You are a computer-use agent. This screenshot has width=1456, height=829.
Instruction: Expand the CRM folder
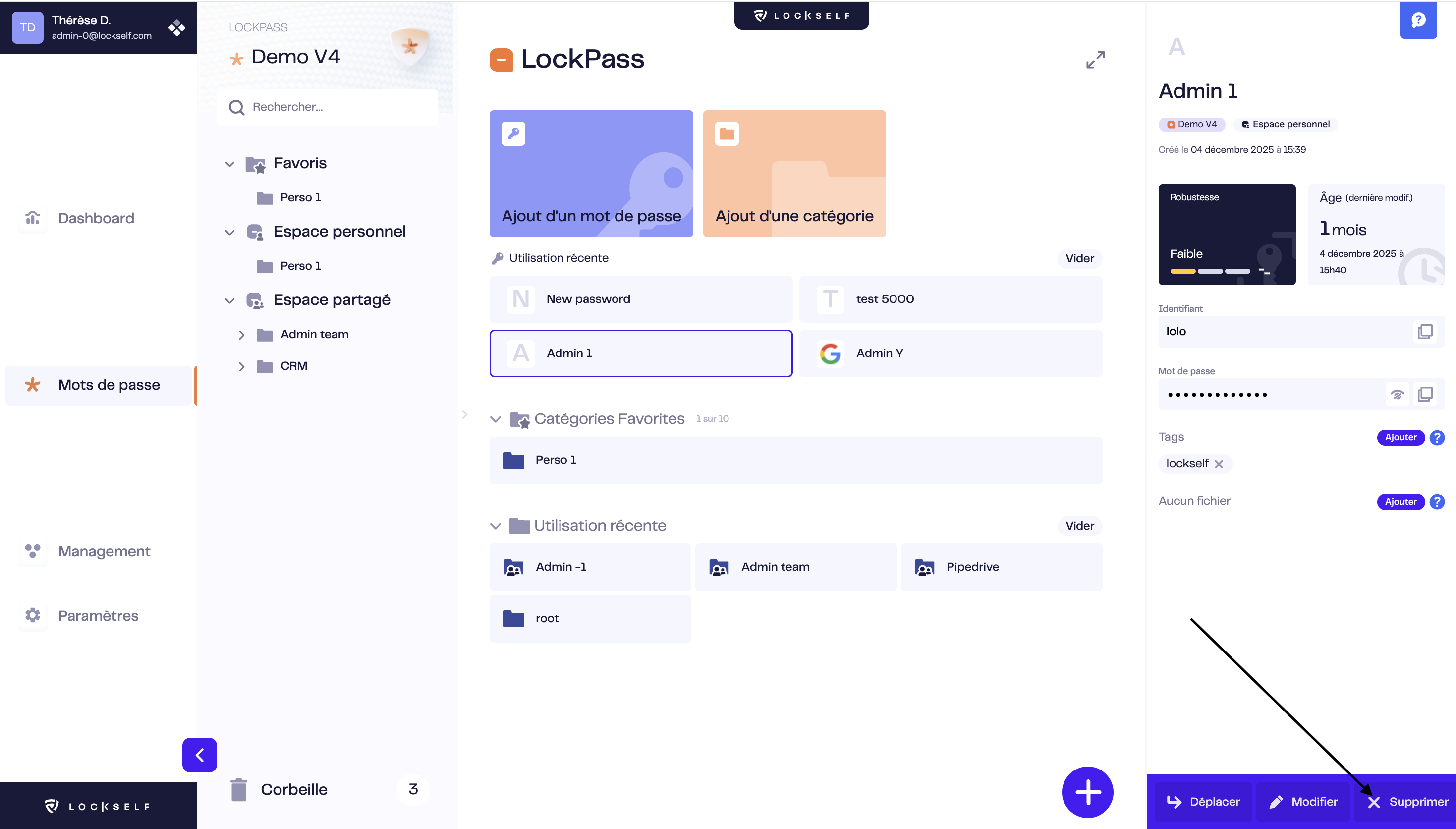(x=242, y=367)
